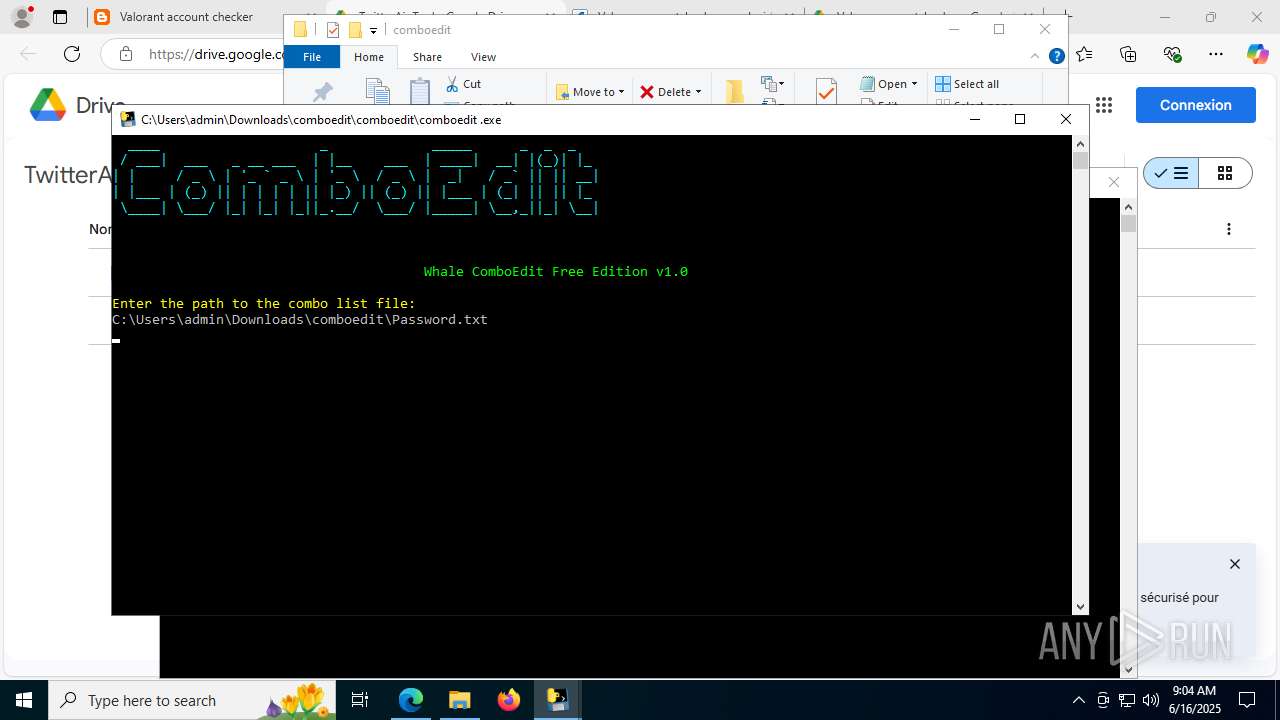Open the View ribbon tab

coord(483,57)
